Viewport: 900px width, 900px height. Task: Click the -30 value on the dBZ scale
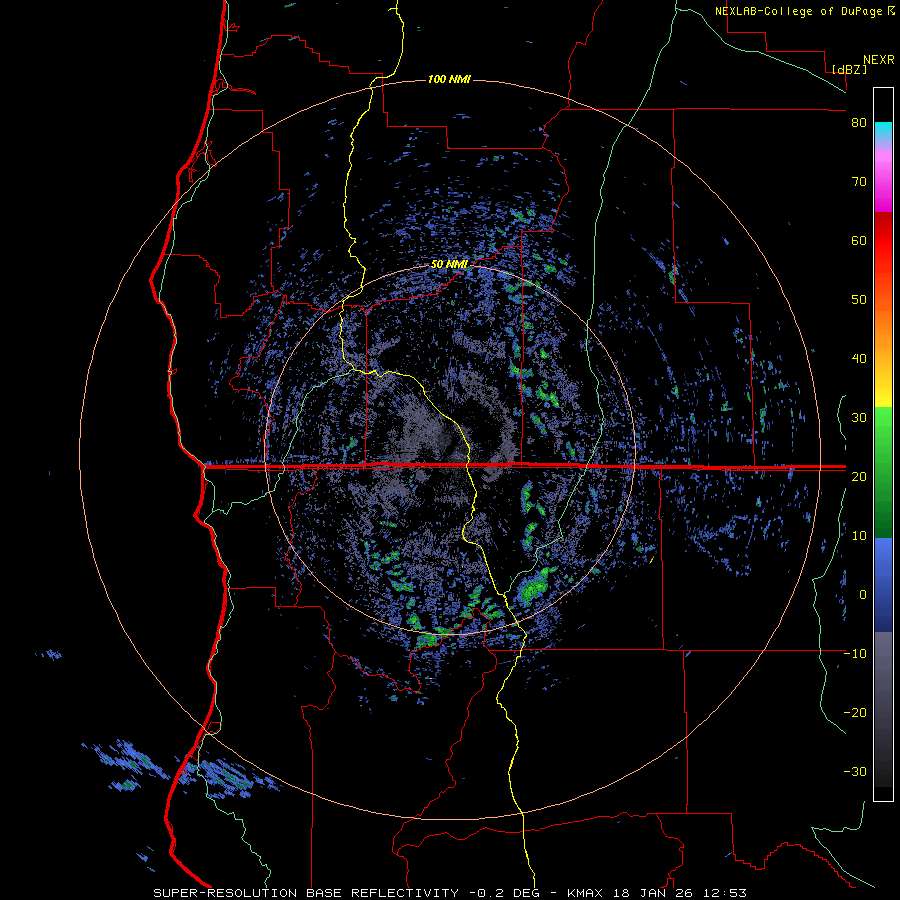(855, 771)
